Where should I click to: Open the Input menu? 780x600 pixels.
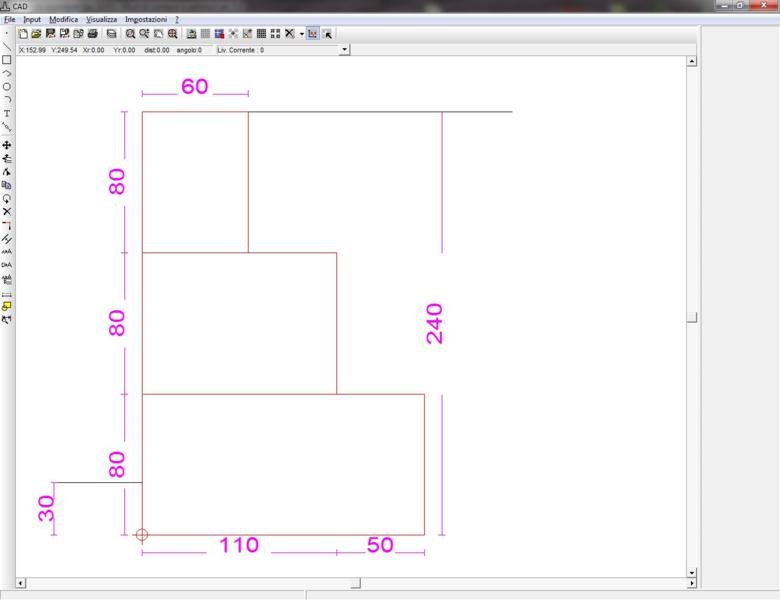click(32, 19)
